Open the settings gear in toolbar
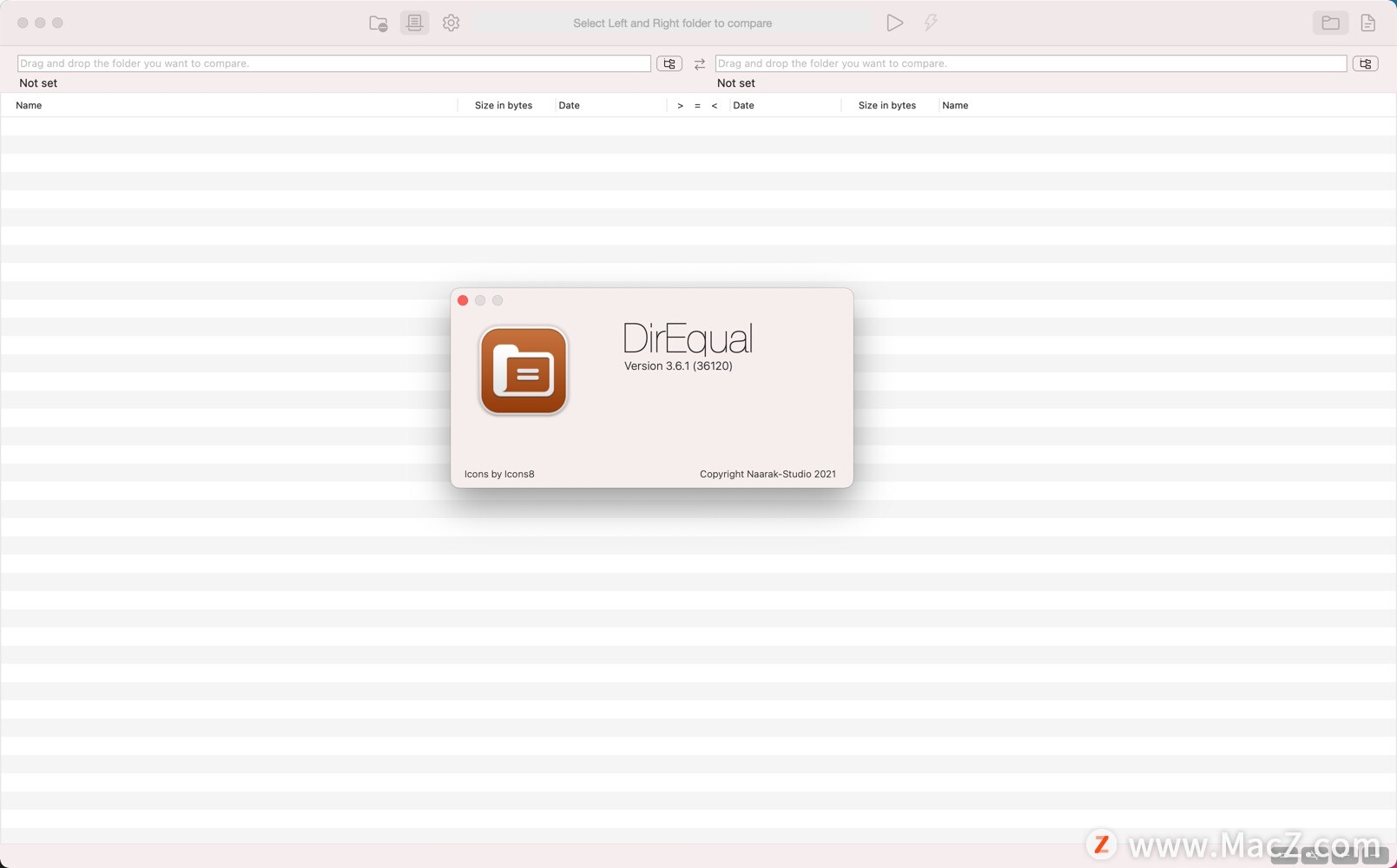Image resolution: width=1397 pixels, height=868 pixels. point(451,23)
